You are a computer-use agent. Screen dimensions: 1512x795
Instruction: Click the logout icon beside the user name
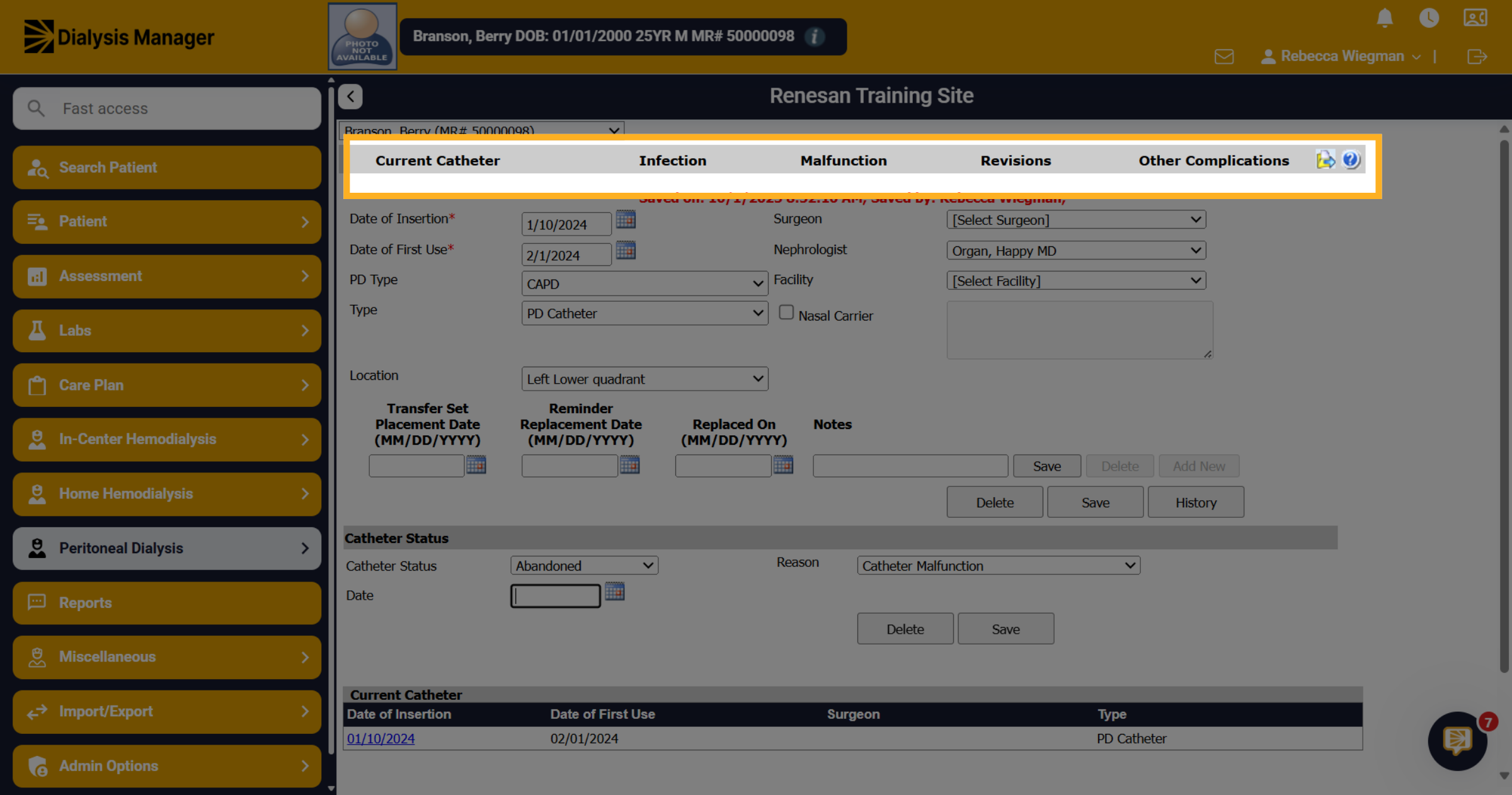click(1477, 57)
